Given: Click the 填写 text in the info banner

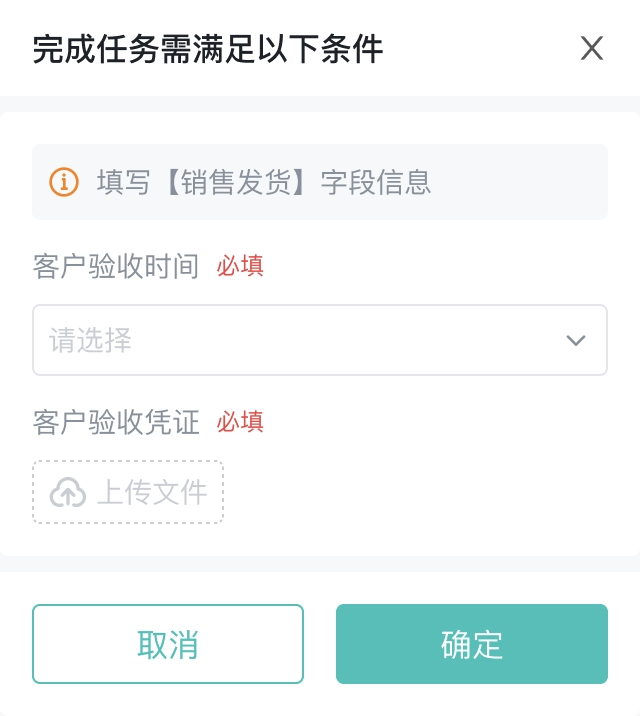Looking at the screenshot, I should coord(124,182).
